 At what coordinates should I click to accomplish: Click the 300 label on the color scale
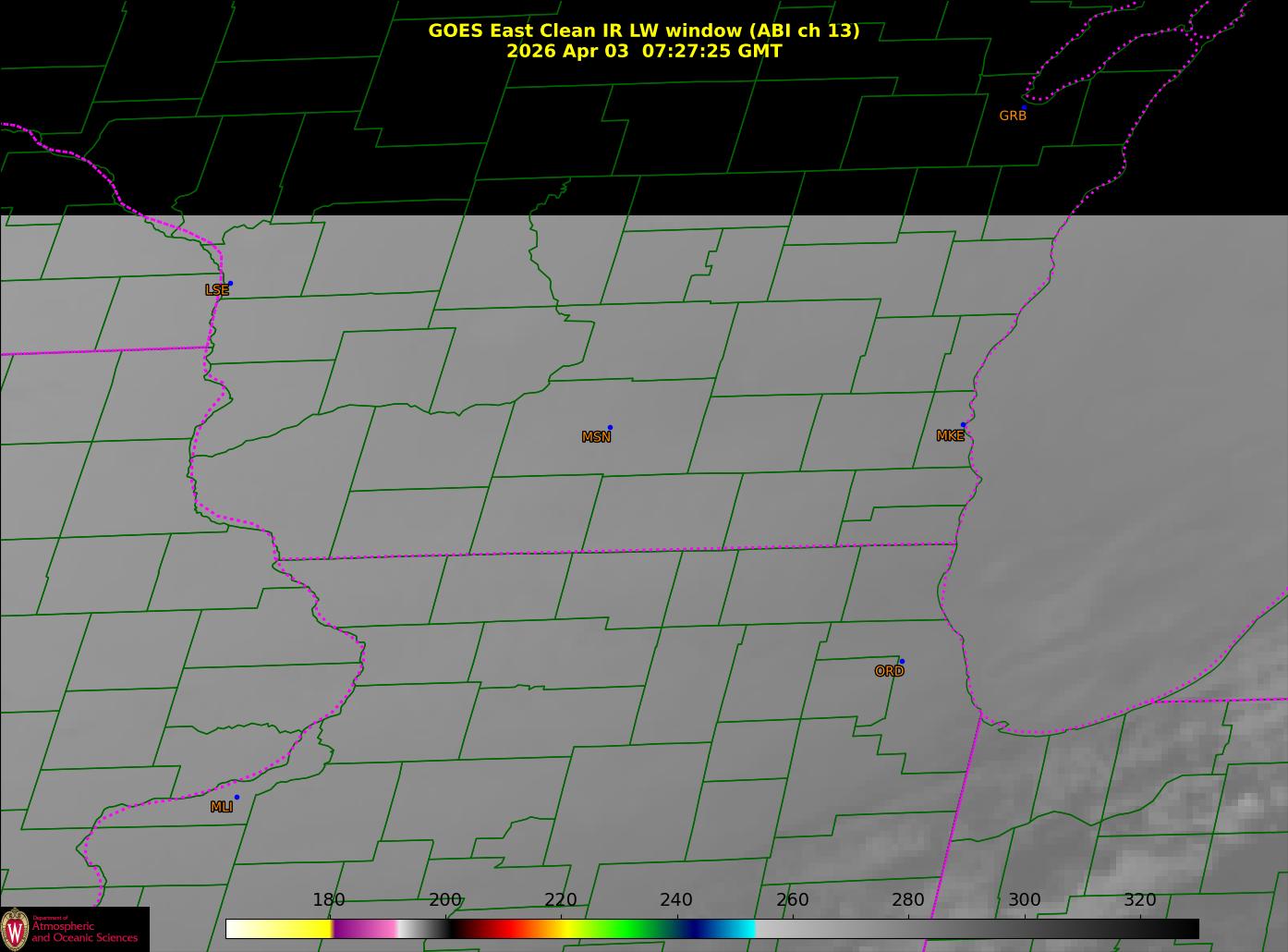(1025, 900)
